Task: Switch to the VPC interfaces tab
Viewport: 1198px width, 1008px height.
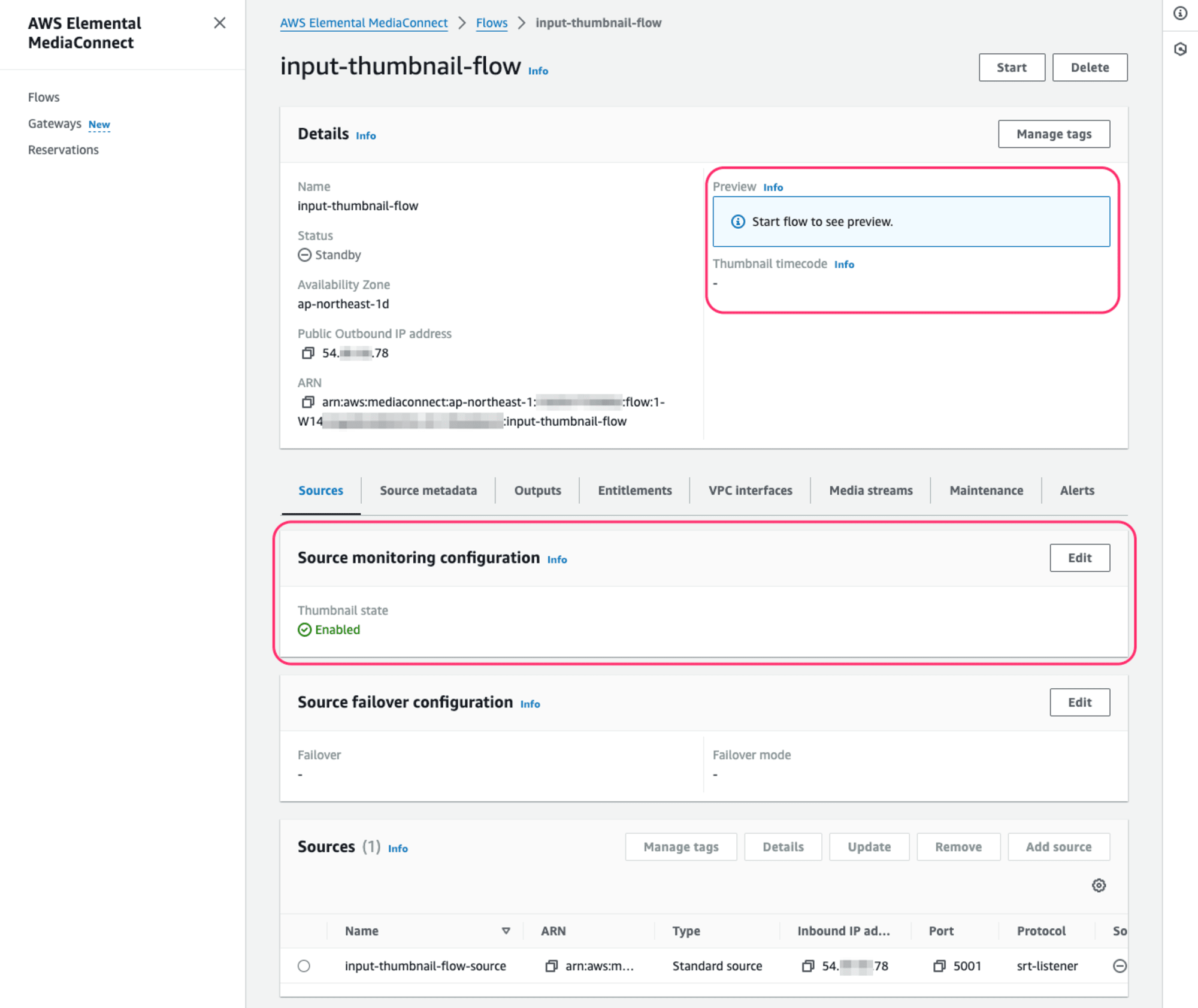Action: pyautogui.click(x=750, y=490)
